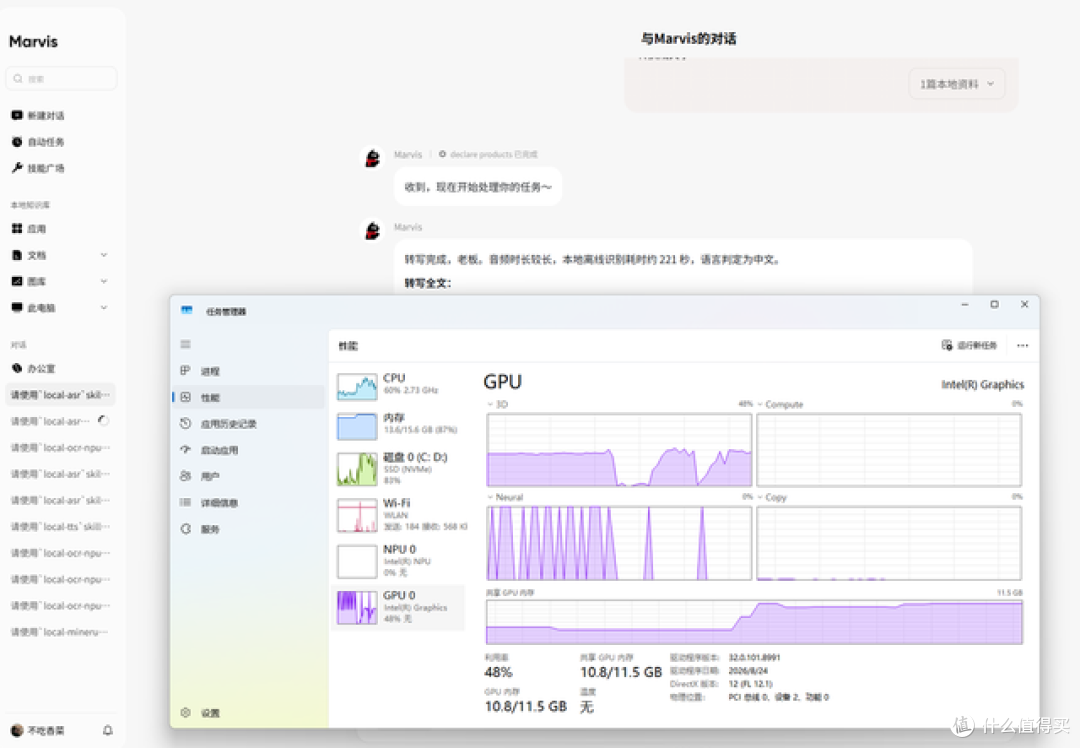Click the loading spinner on the local-asr conversation
The width and height of the screenshot is (1080, 748).
coord(103,421)
